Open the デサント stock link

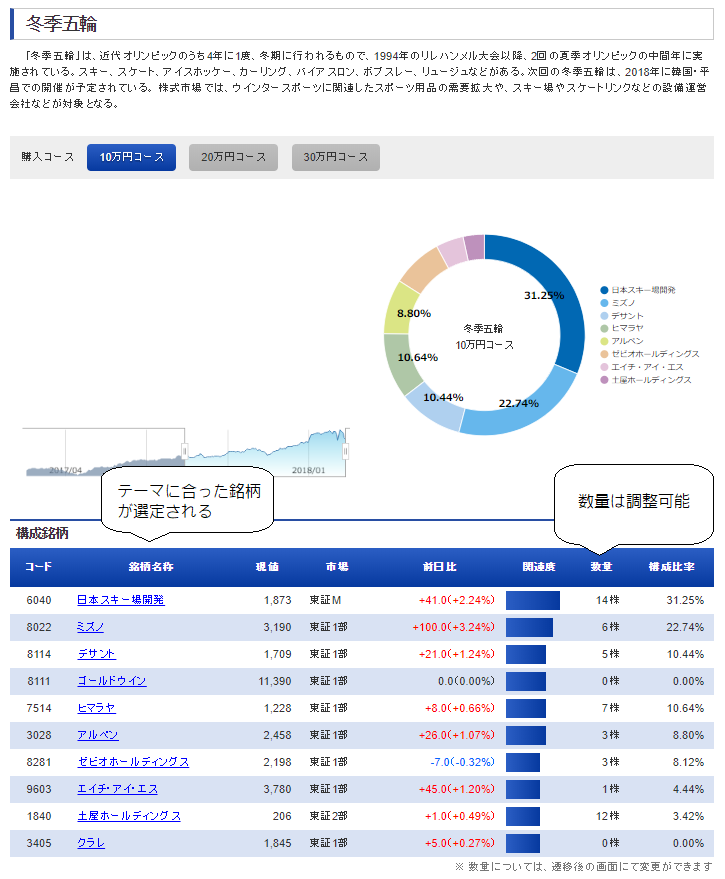(x=96, y=654)
